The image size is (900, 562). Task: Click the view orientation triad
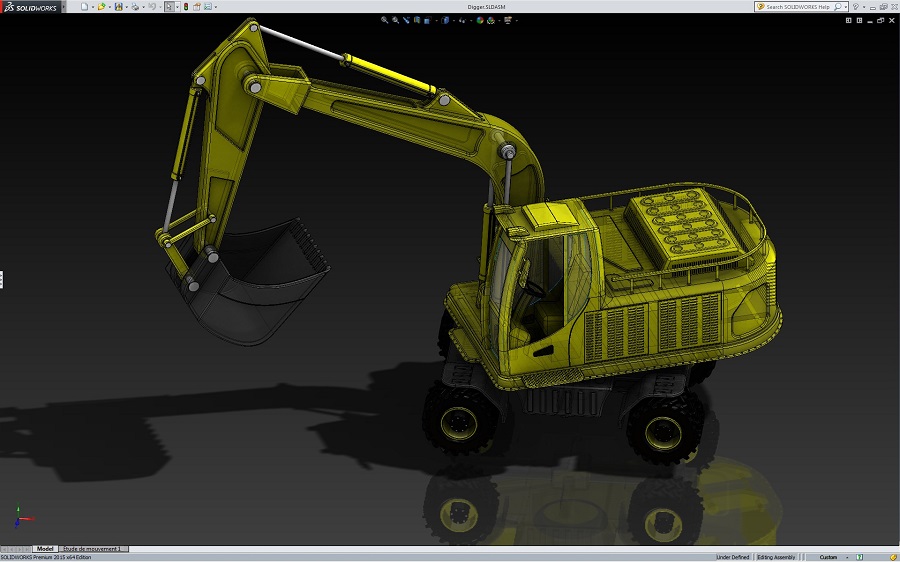[20, 516]
